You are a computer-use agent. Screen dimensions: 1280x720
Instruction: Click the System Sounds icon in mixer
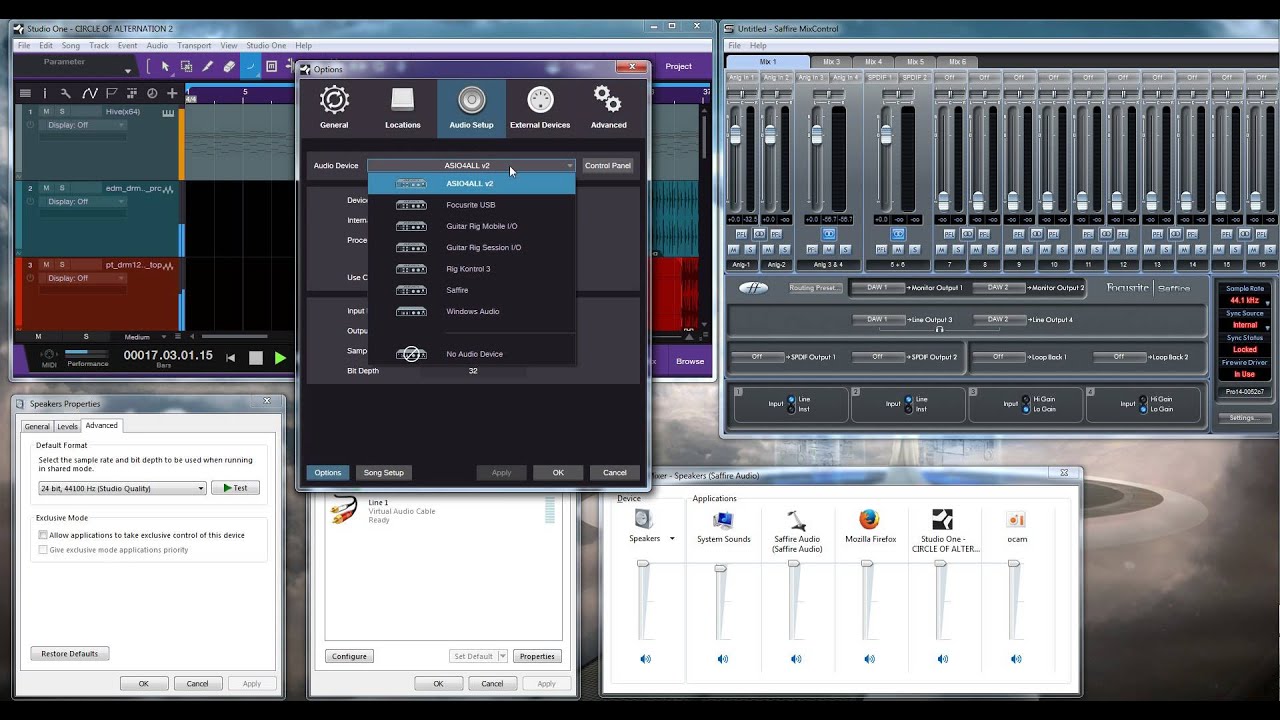pos(723,520)
